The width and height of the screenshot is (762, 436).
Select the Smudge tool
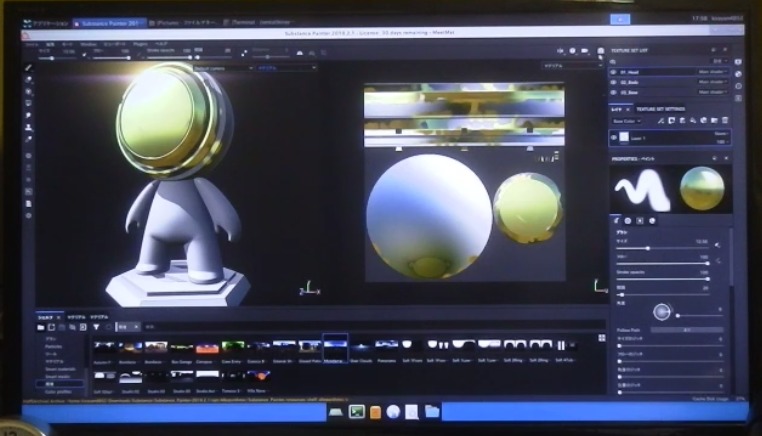pos(29,115)
